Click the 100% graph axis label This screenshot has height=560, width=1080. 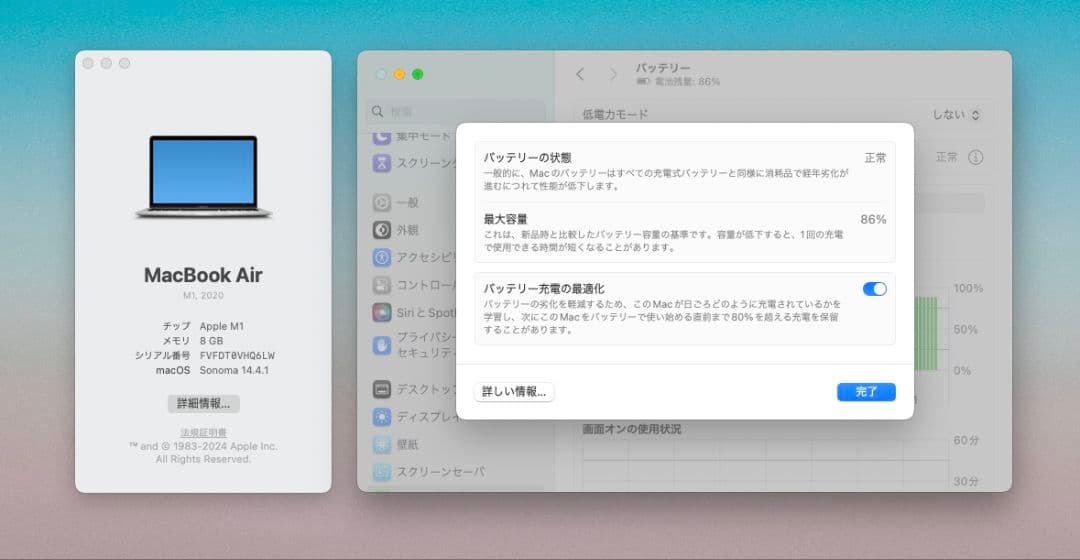[968, 288]
